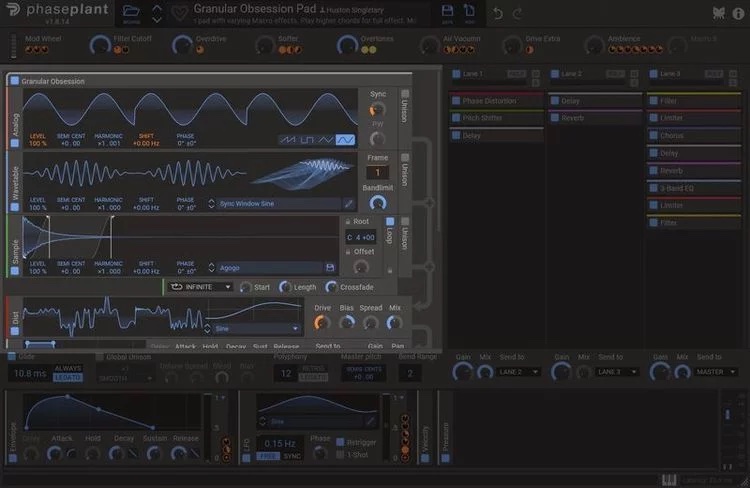Toggle the Granular Obsession group enable
Image resolution: width=750 pixels, height=488 pixels.
point(14,80)
